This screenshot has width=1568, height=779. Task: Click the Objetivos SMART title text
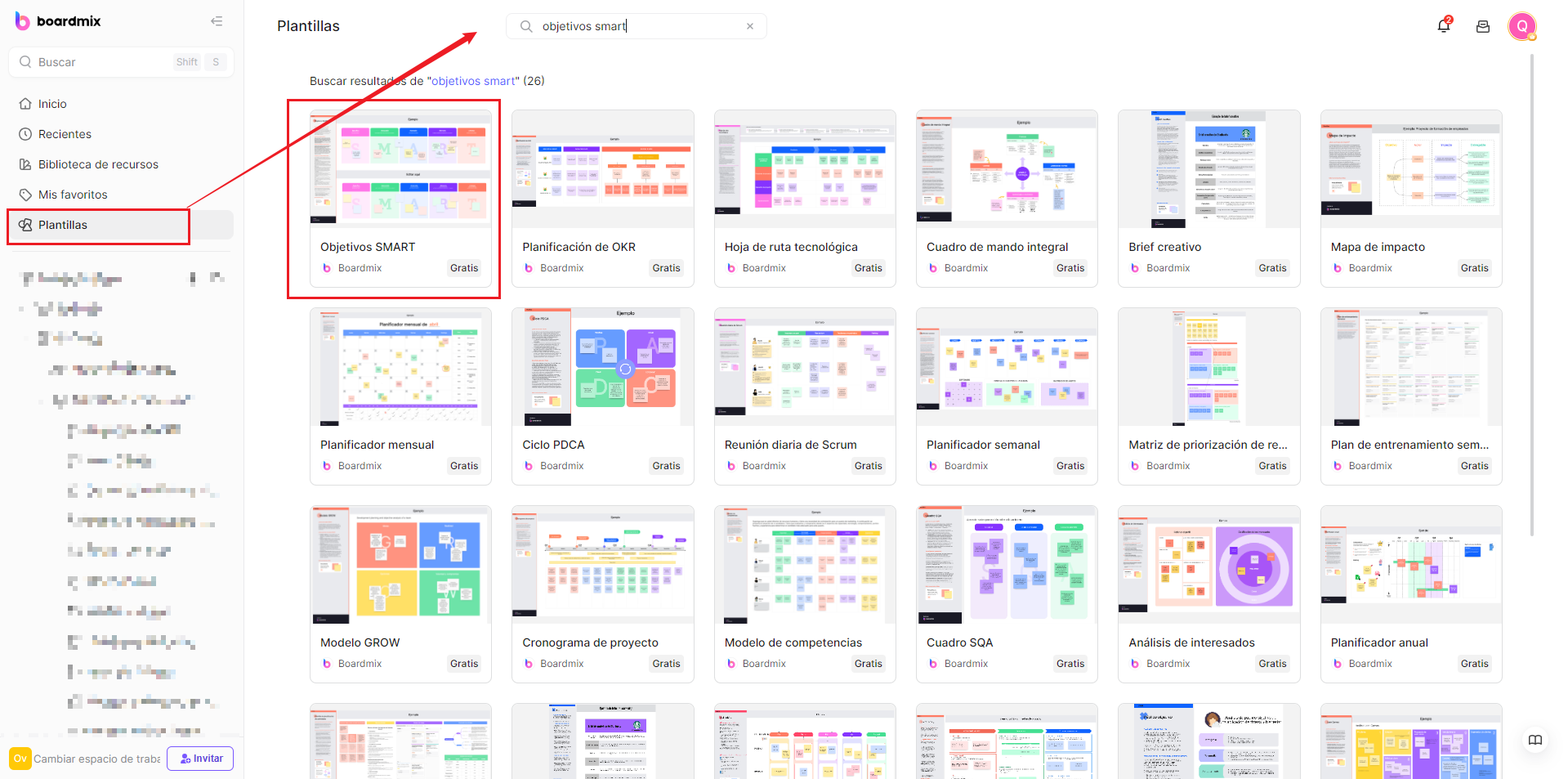(368, 247)
